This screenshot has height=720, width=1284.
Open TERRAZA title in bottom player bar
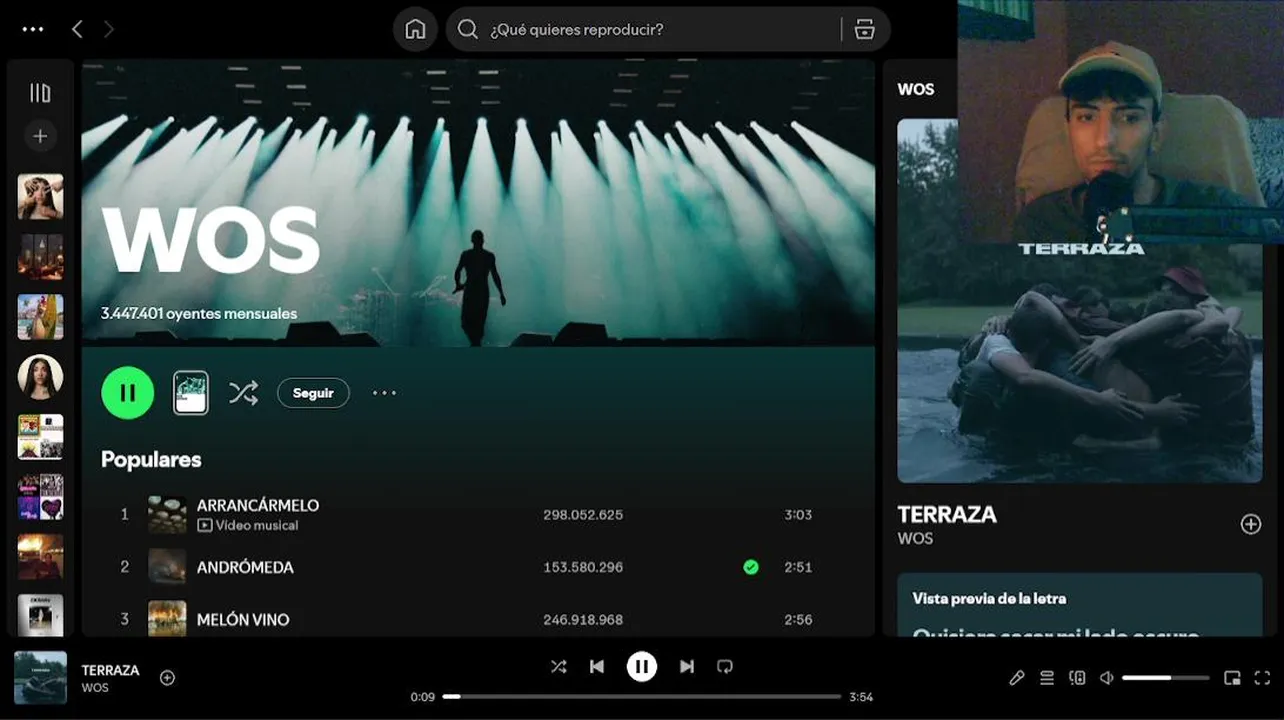coord(111,670)
